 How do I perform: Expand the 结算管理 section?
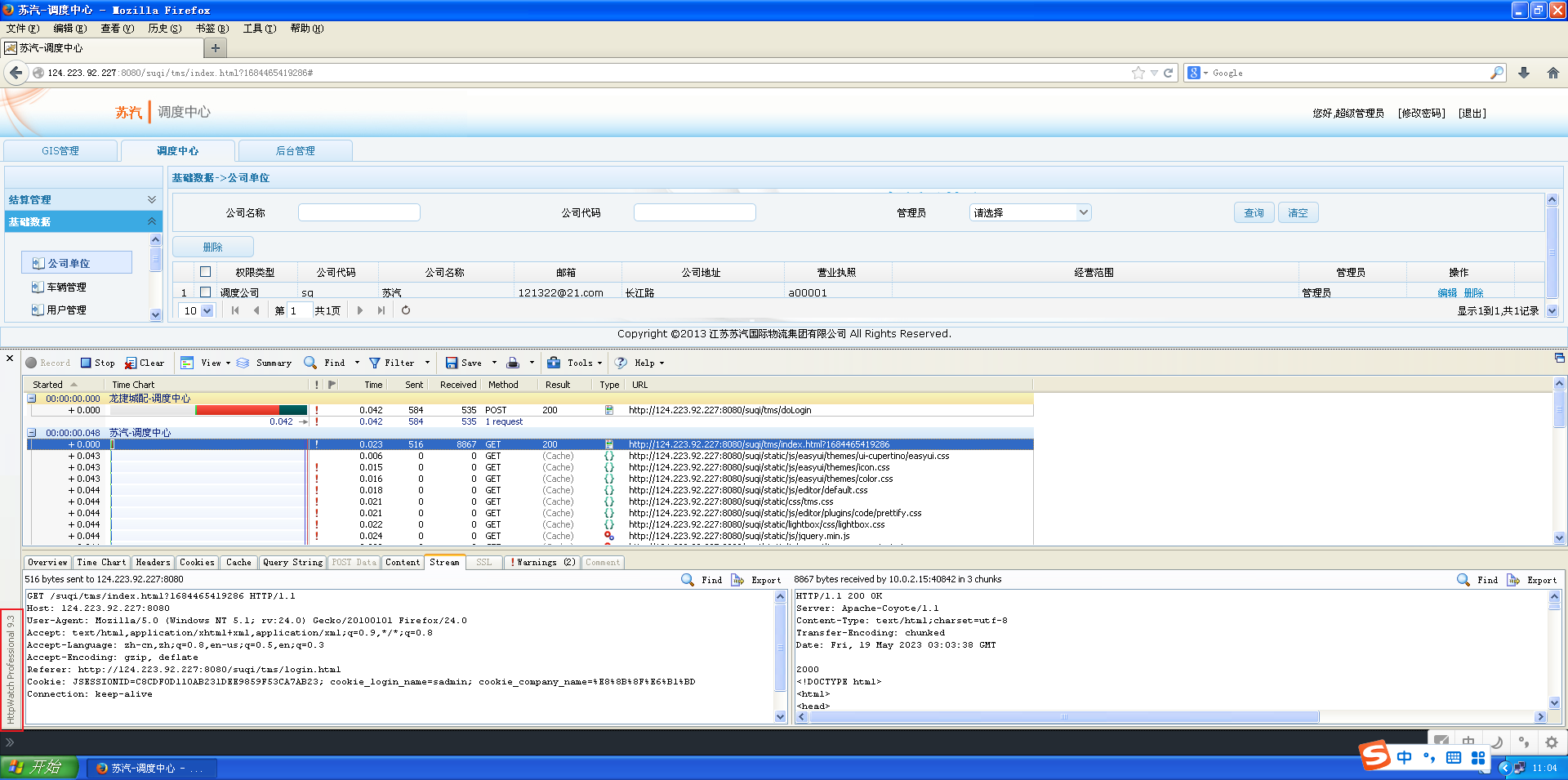[x=83, y=199]
